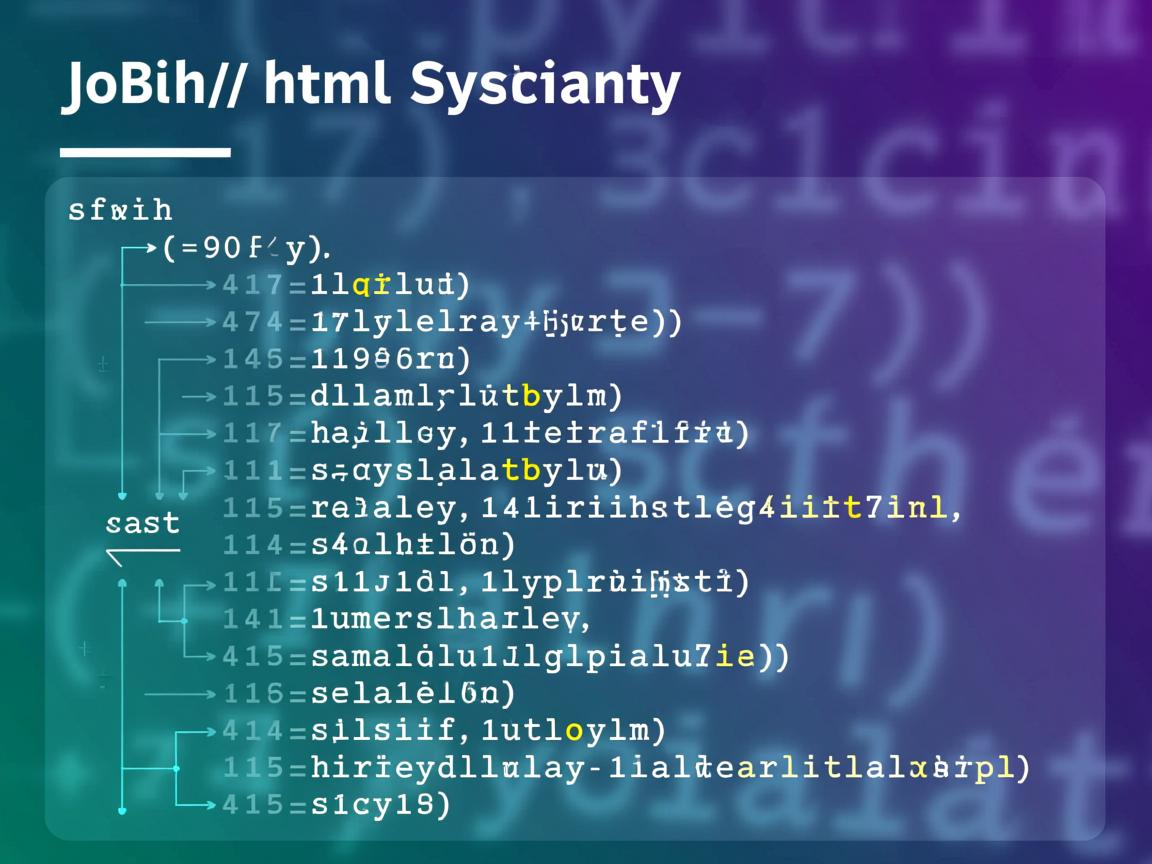1152x864 pixels.
Task: Click the small plus sign left of line 145
Action: (x=103, y=364)
